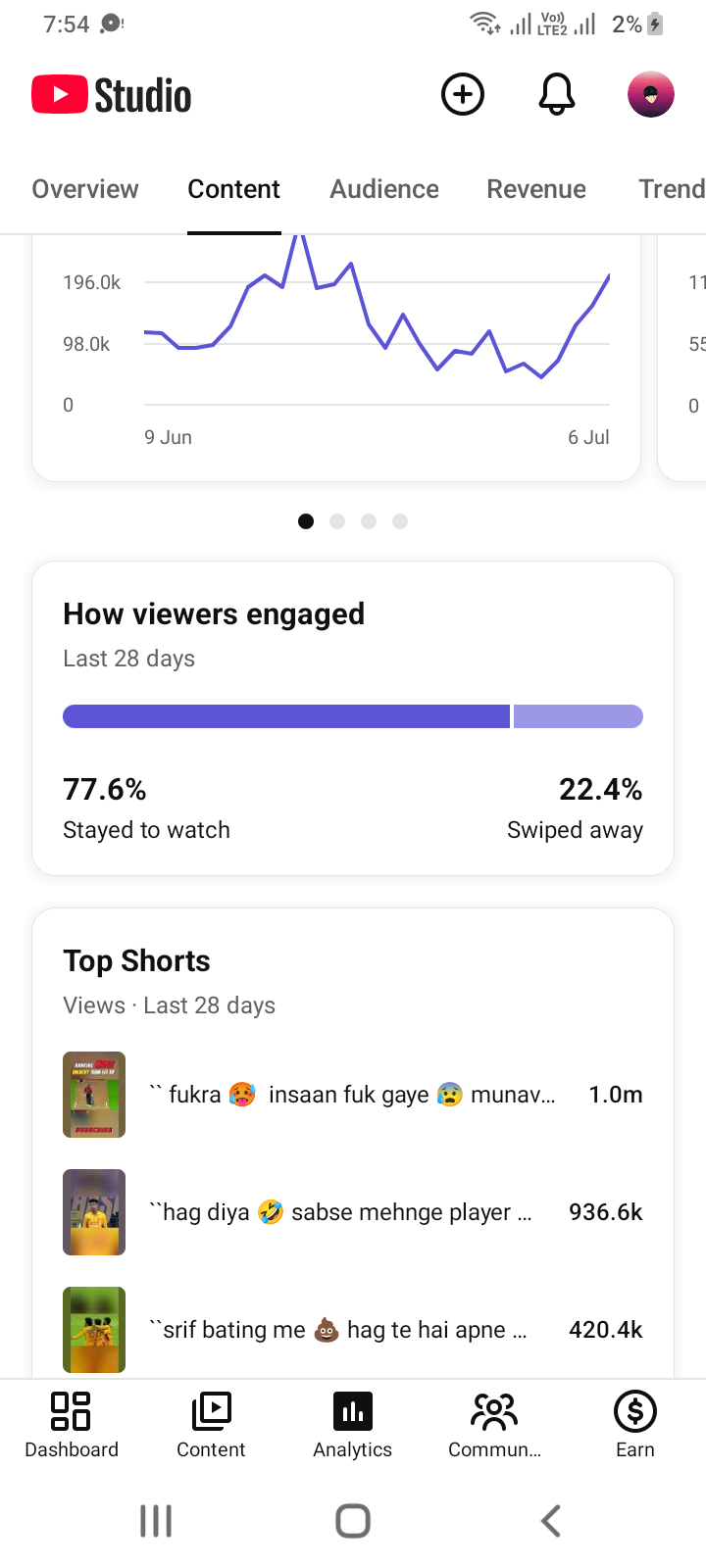Switch to the Overview tab
This screenshot has width=706, height=1568.
(85, 189)
